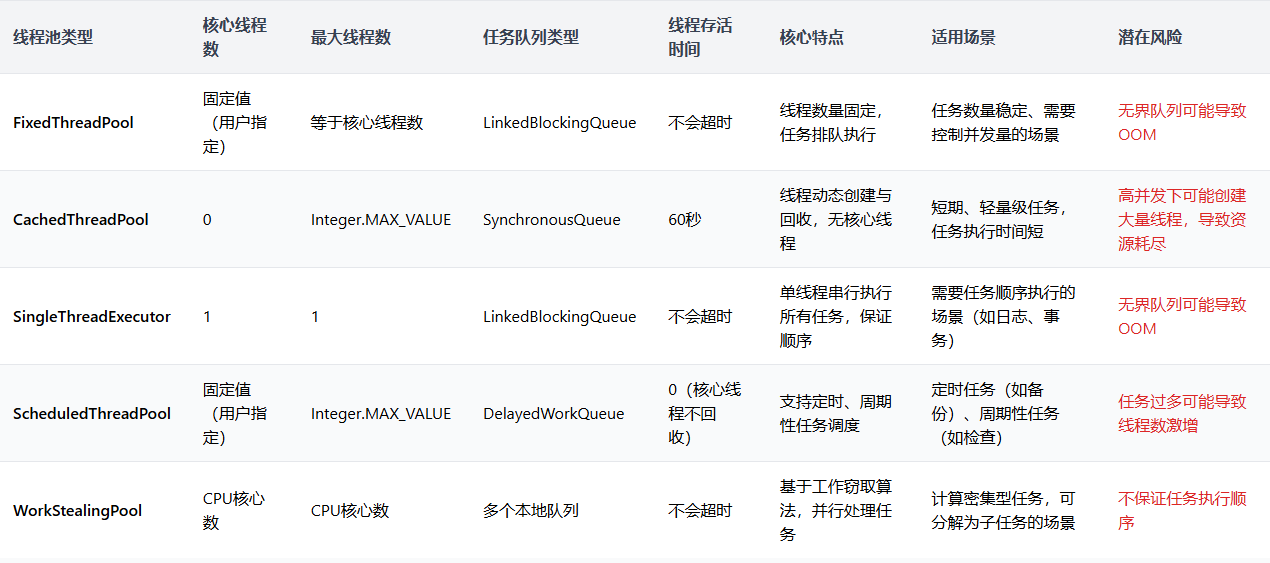Click the 任务队列类型 column header

(x=530, y=37)
